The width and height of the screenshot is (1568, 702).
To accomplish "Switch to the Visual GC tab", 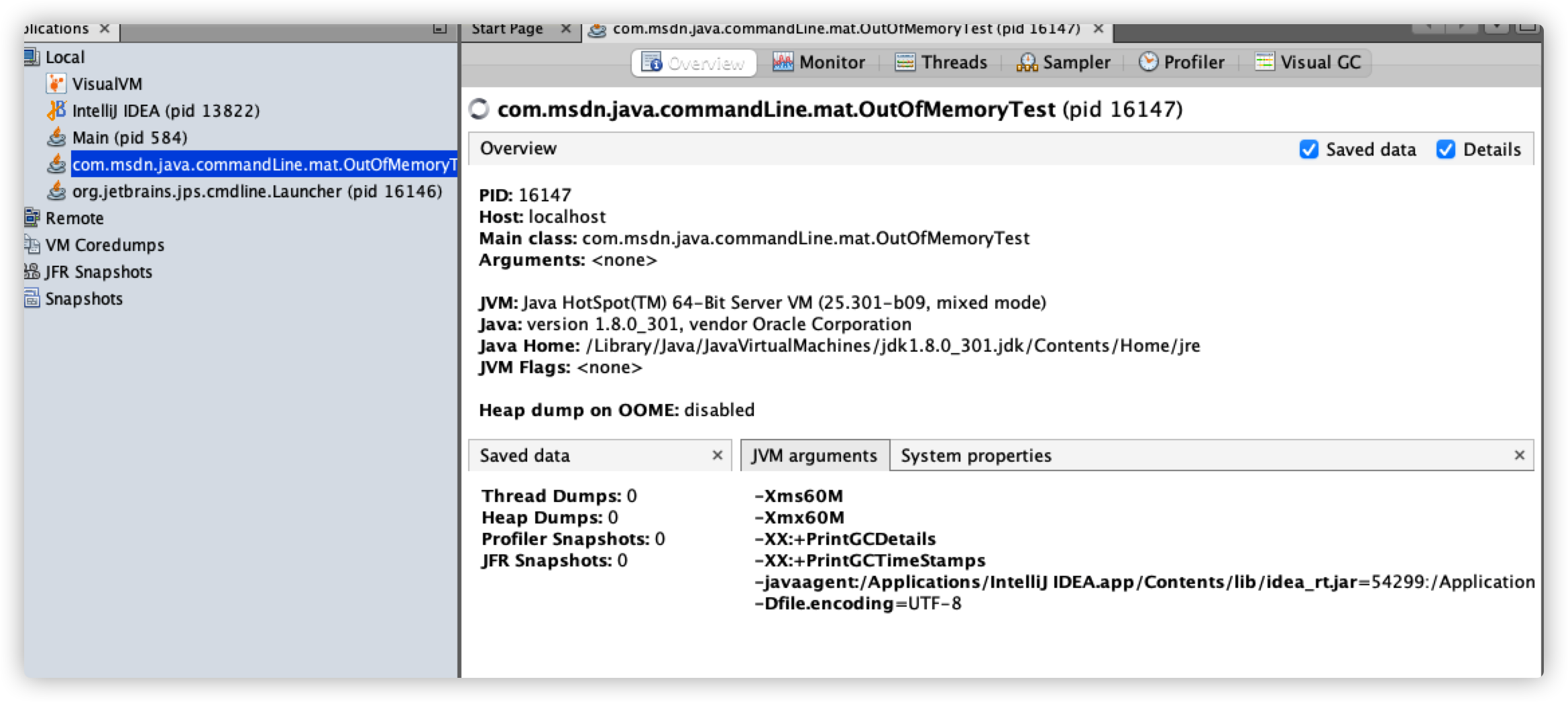I will (1308, 62).
